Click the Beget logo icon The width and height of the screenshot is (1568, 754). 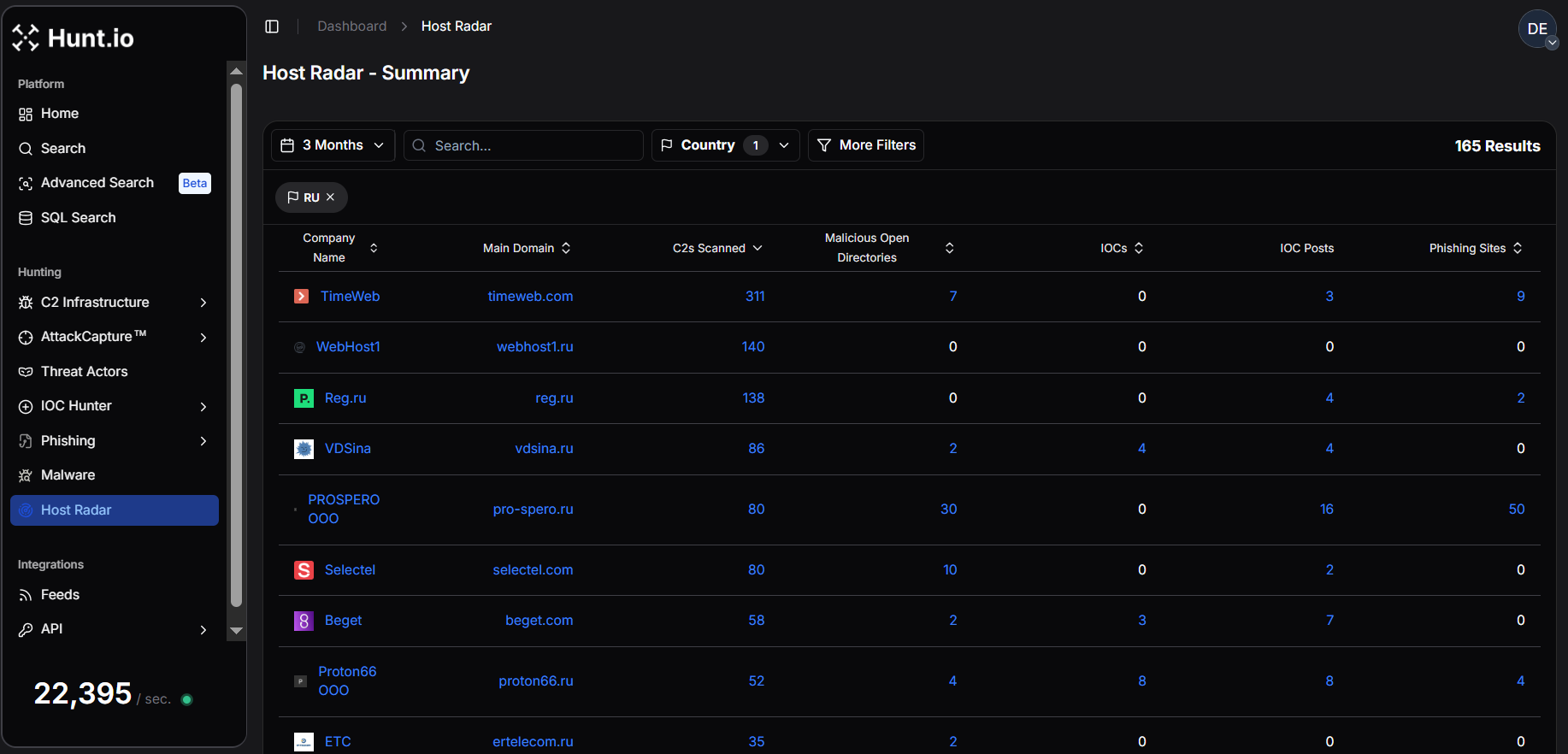click(x=304, y=621)
